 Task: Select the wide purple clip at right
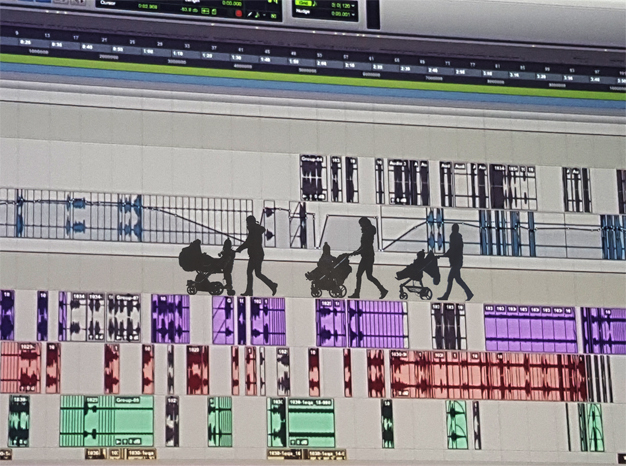(529, 329)
